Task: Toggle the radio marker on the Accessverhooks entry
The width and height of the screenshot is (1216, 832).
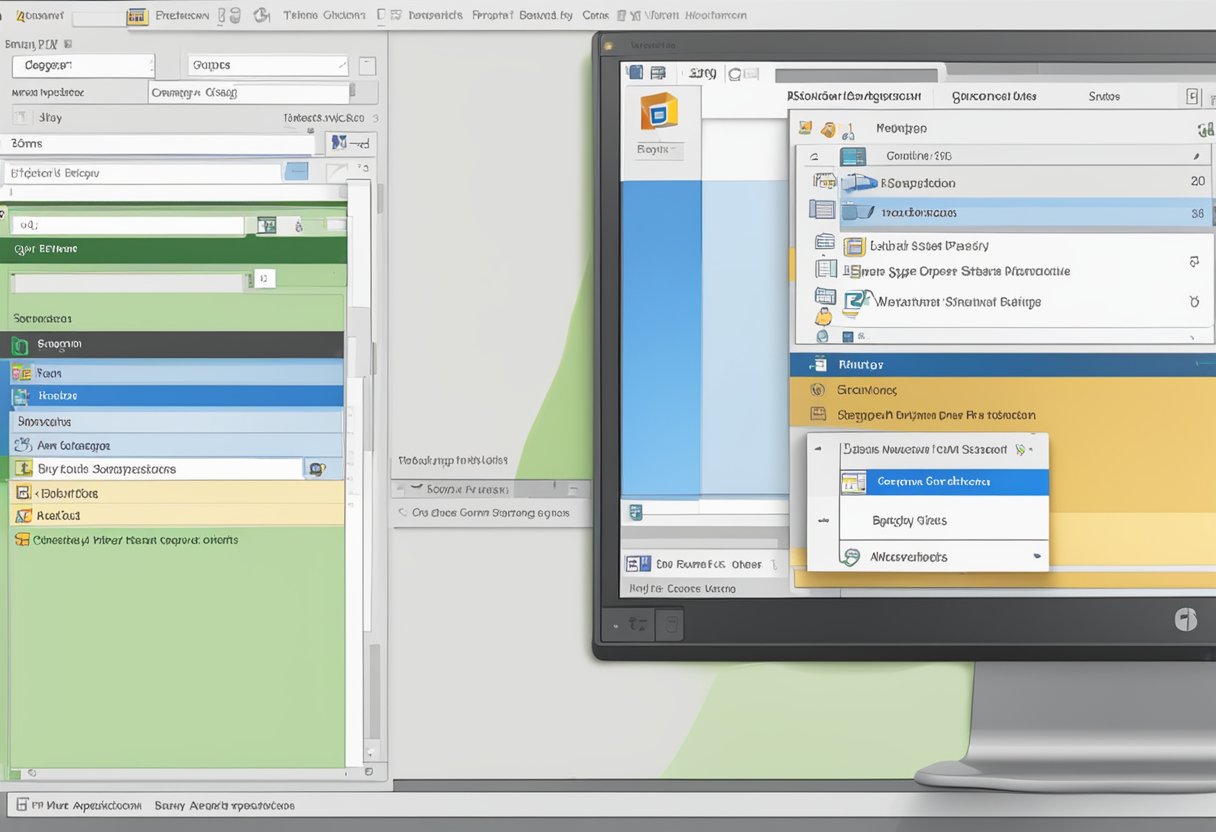Action: 851,555
